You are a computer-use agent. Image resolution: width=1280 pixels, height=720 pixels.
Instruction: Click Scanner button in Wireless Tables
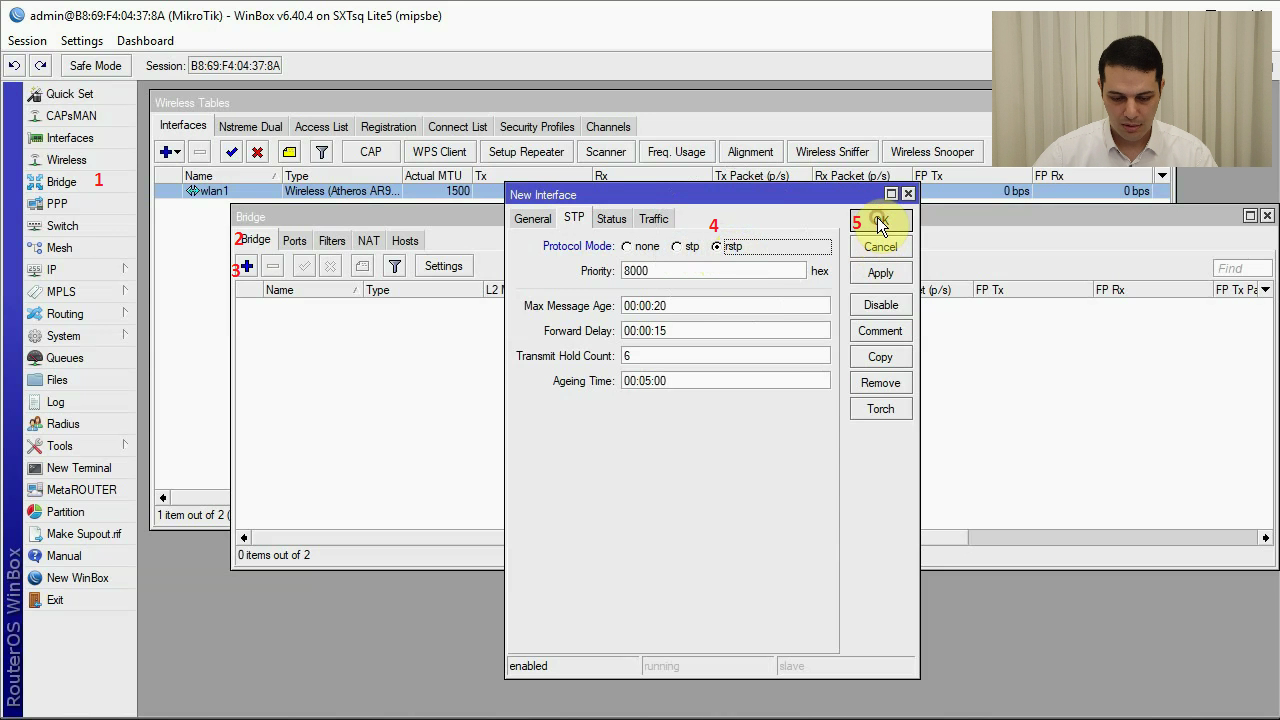pos(606,152)
